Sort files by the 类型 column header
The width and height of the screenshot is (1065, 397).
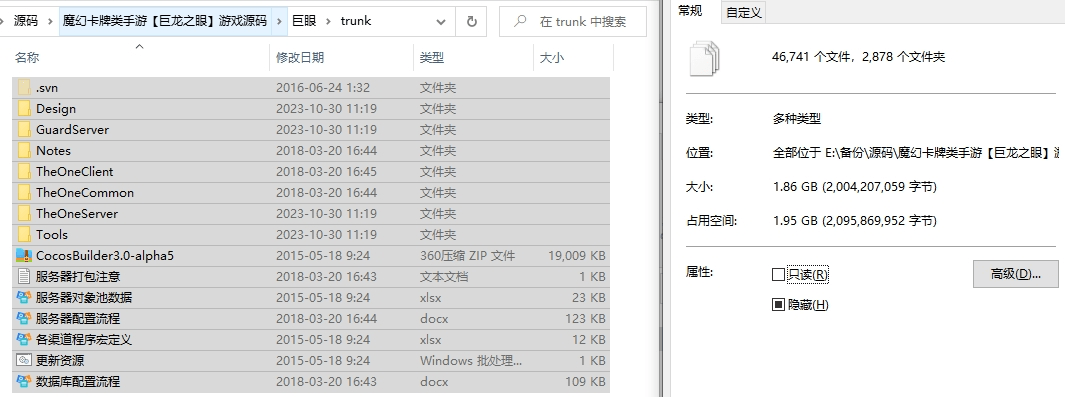coord(473,58)
